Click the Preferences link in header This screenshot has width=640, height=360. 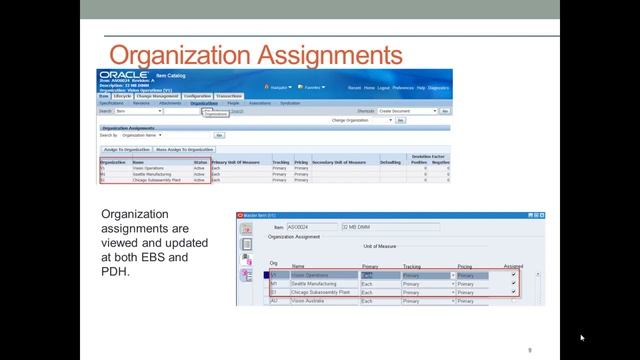(403, 88)
